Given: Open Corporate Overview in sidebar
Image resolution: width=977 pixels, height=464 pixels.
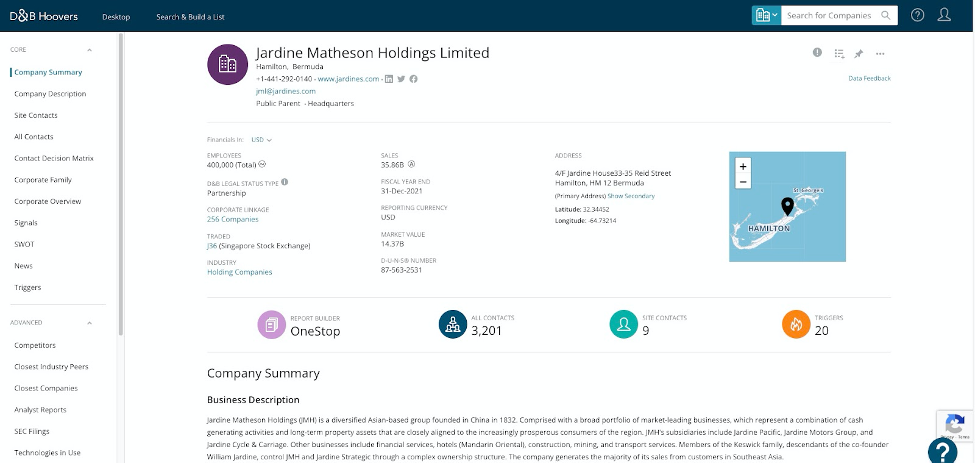Looking at the screenshot, I should click(48, 201).
